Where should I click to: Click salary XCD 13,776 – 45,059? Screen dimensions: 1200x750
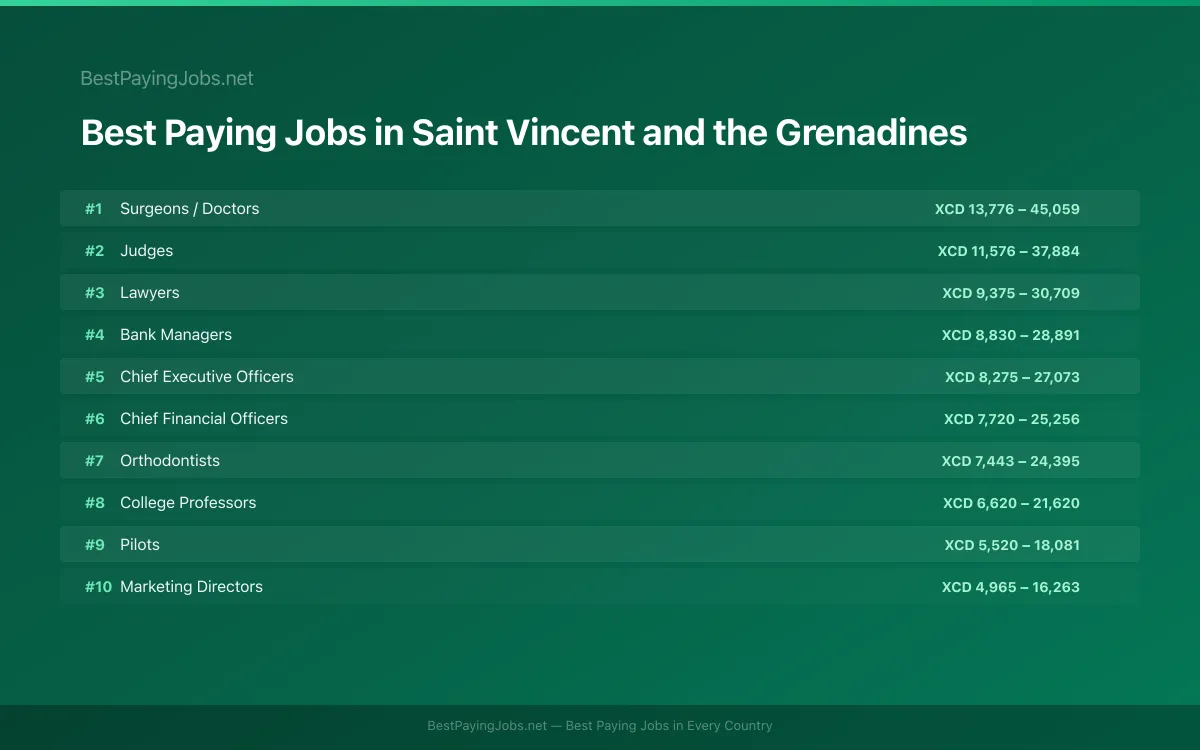pos(1007,209)
